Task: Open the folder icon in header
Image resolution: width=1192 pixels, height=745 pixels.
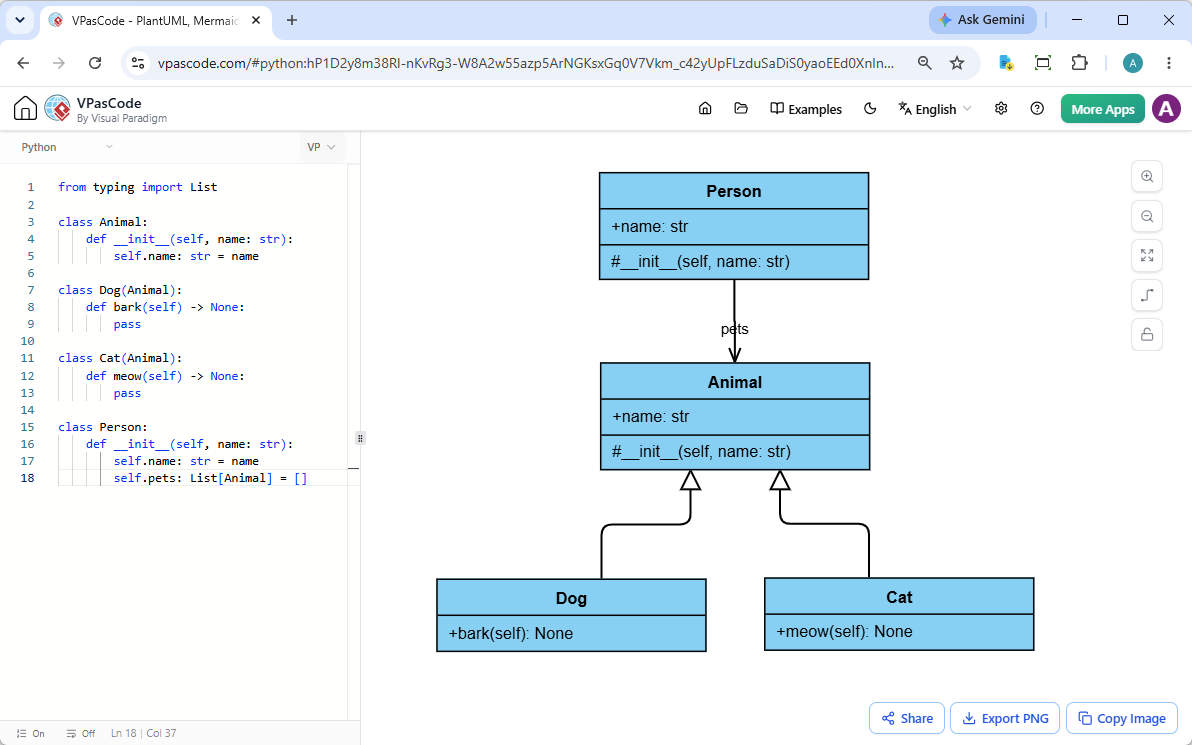Action: [x=740, y=109]
